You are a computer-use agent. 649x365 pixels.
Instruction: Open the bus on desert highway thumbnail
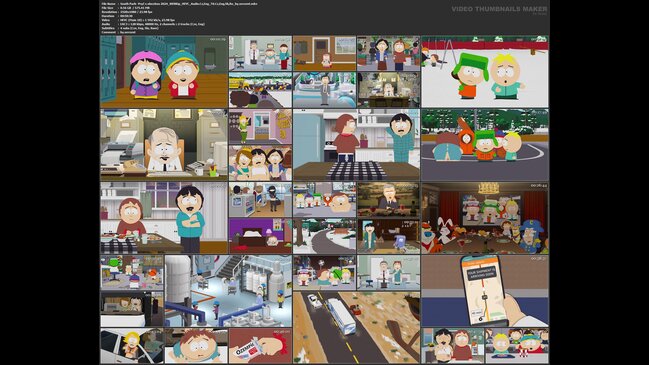pyautogui.click(x=356, y=327)
